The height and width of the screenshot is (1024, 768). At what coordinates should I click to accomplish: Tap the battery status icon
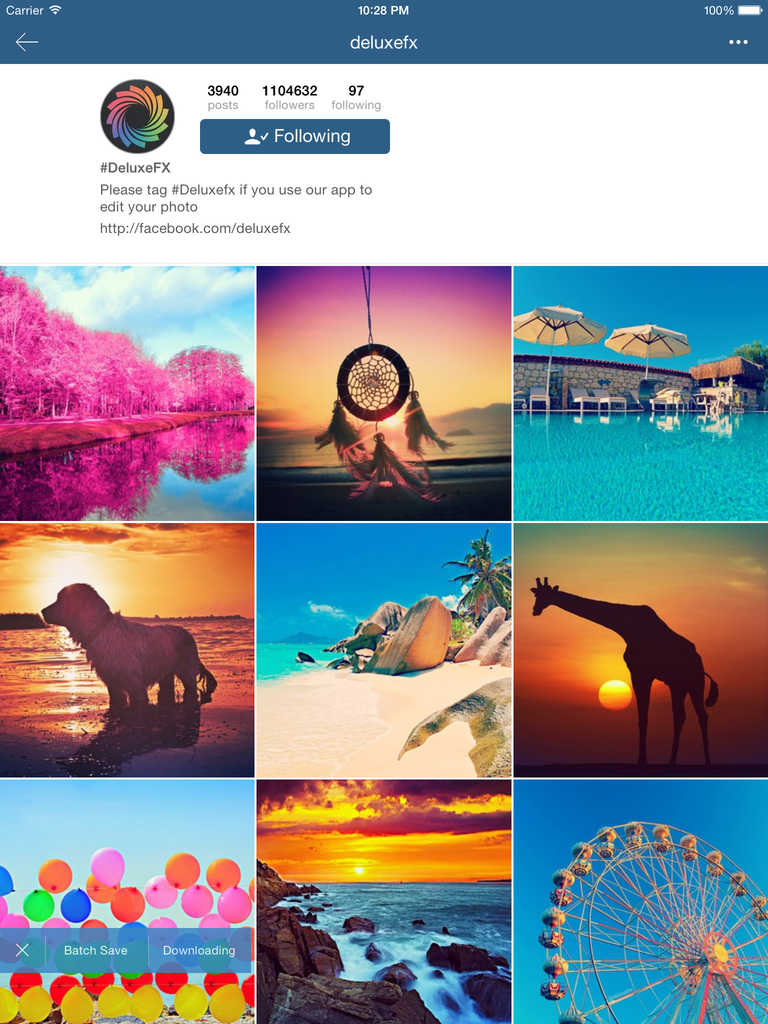tap(750, 10)
